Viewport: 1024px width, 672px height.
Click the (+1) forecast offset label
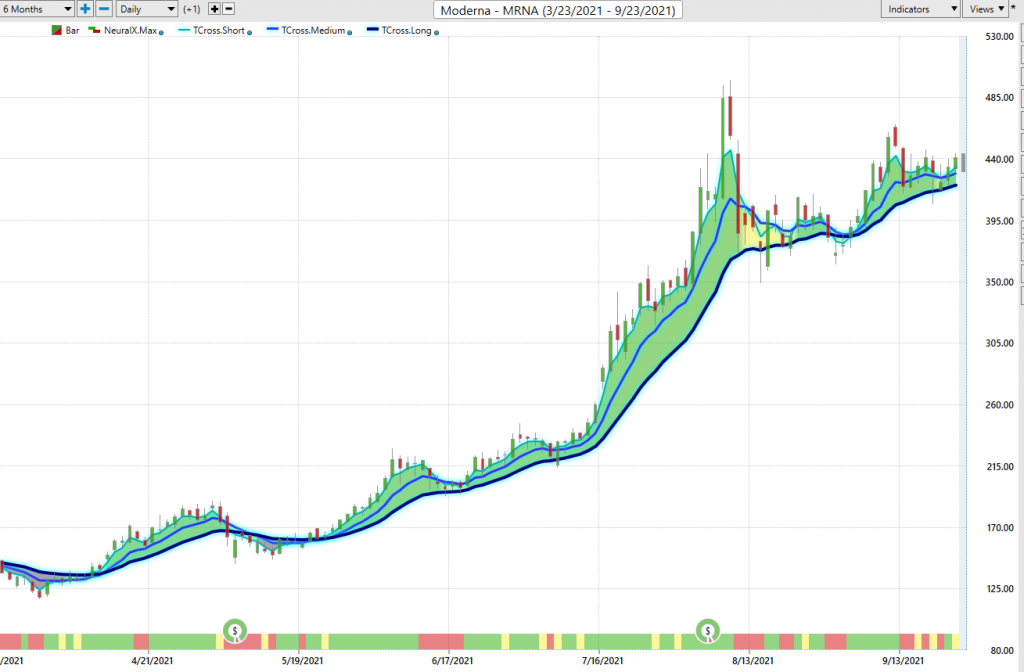point(191,9)
